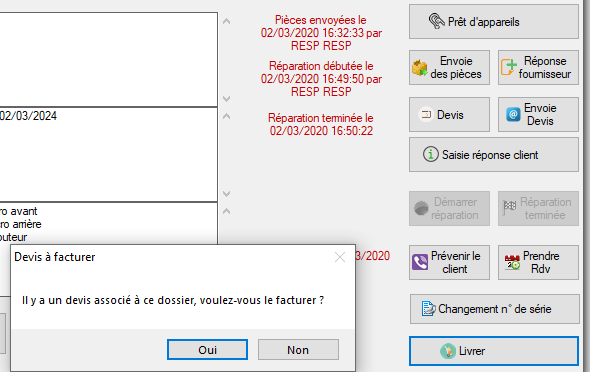
Task: Click up arrow of the bottom list box
Action: pyautogui.click(x=227, y=211)
